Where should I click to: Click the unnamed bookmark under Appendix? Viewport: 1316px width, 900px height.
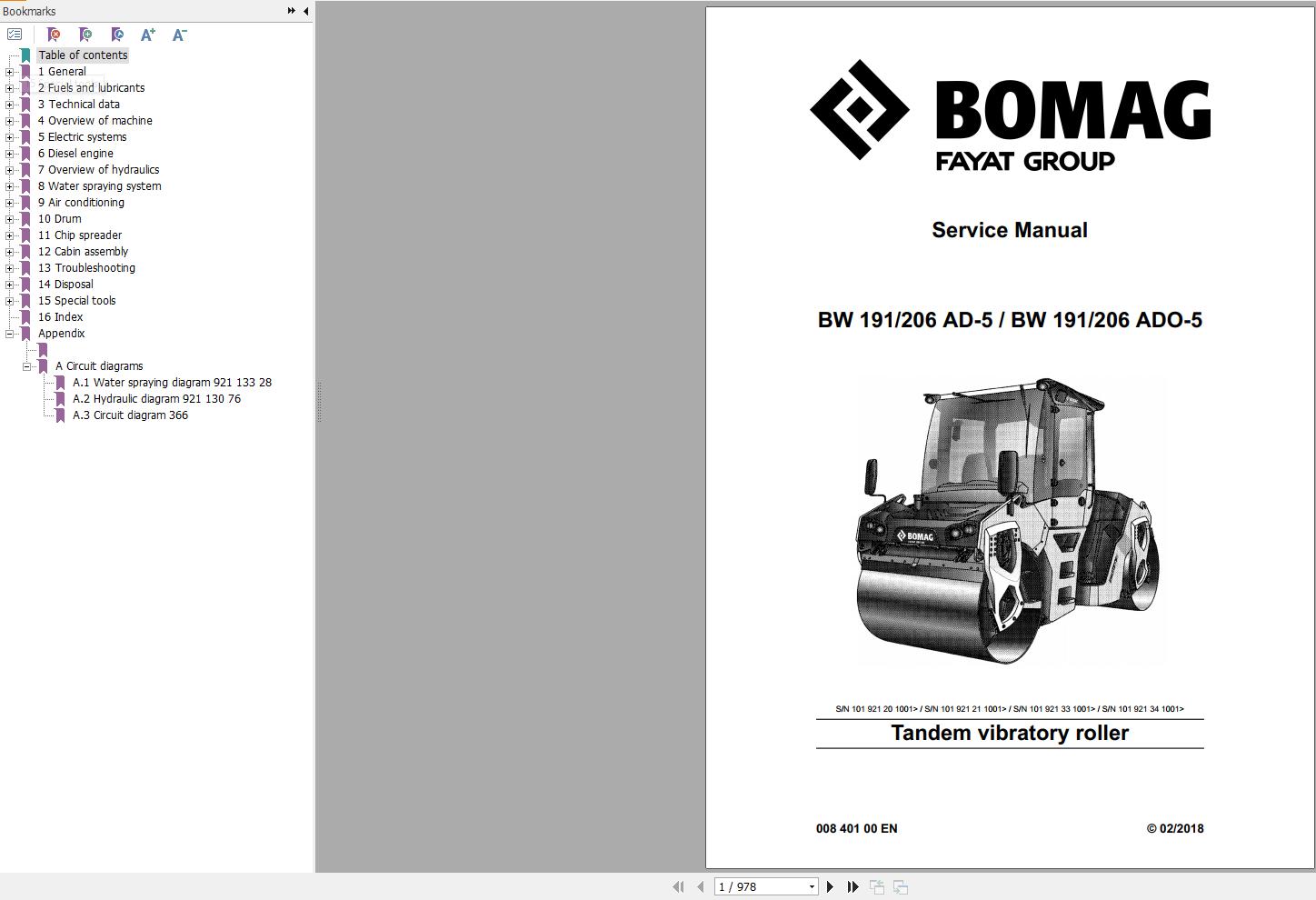click(x=43, y=350)
